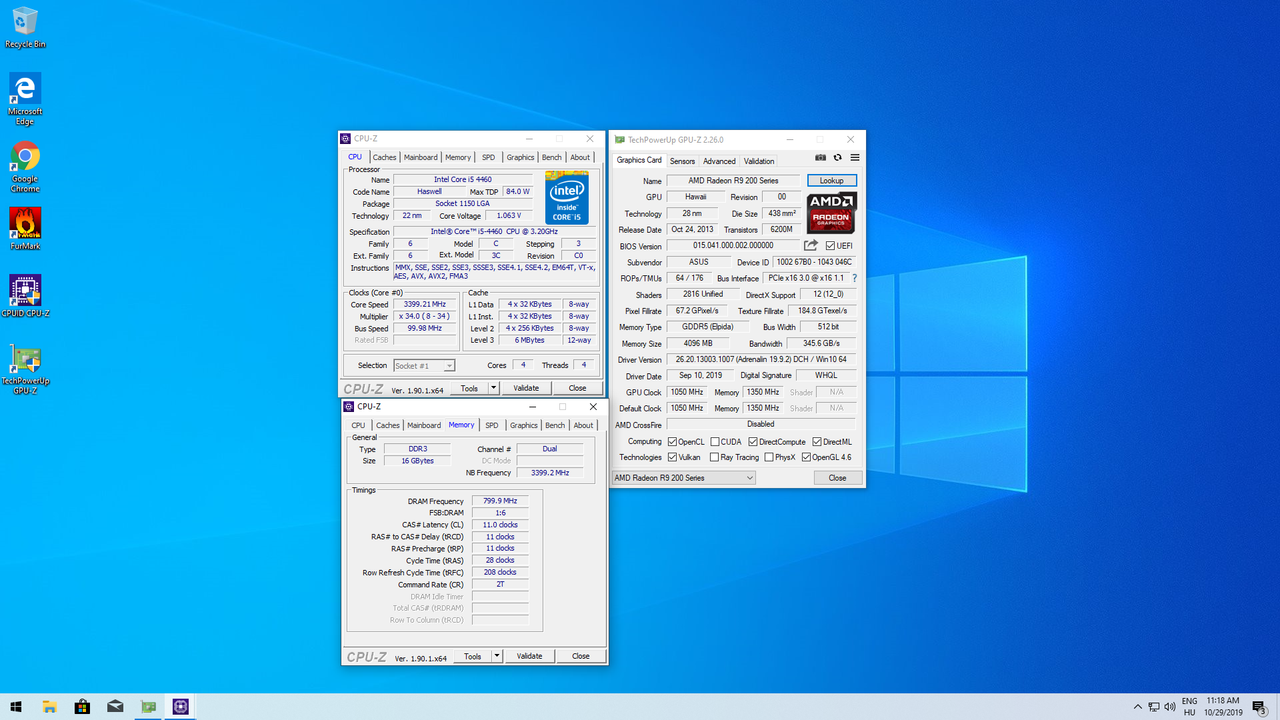
Task: Click the CPU-Z title bar app icon in top window
Action: coord(346,139)
